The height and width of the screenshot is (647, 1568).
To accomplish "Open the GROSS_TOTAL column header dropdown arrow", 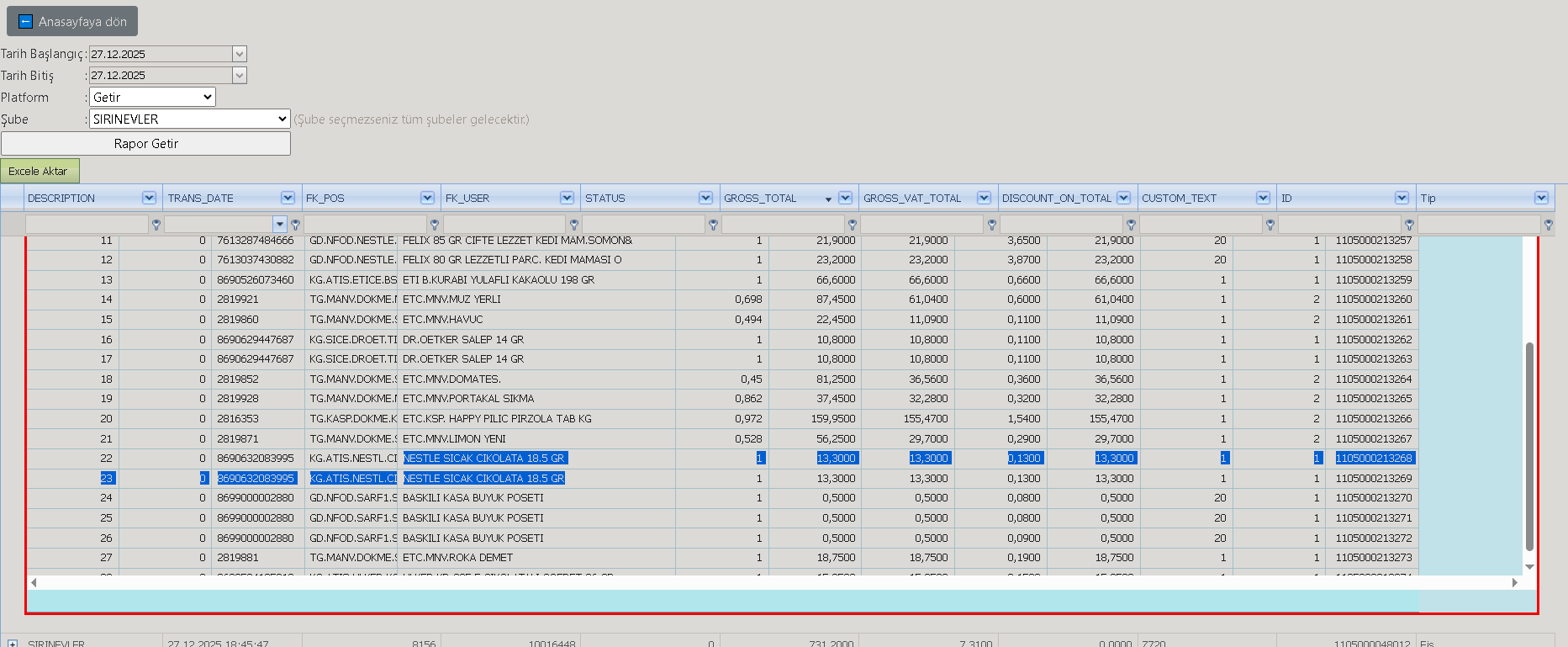I will (x=845, y=198).
